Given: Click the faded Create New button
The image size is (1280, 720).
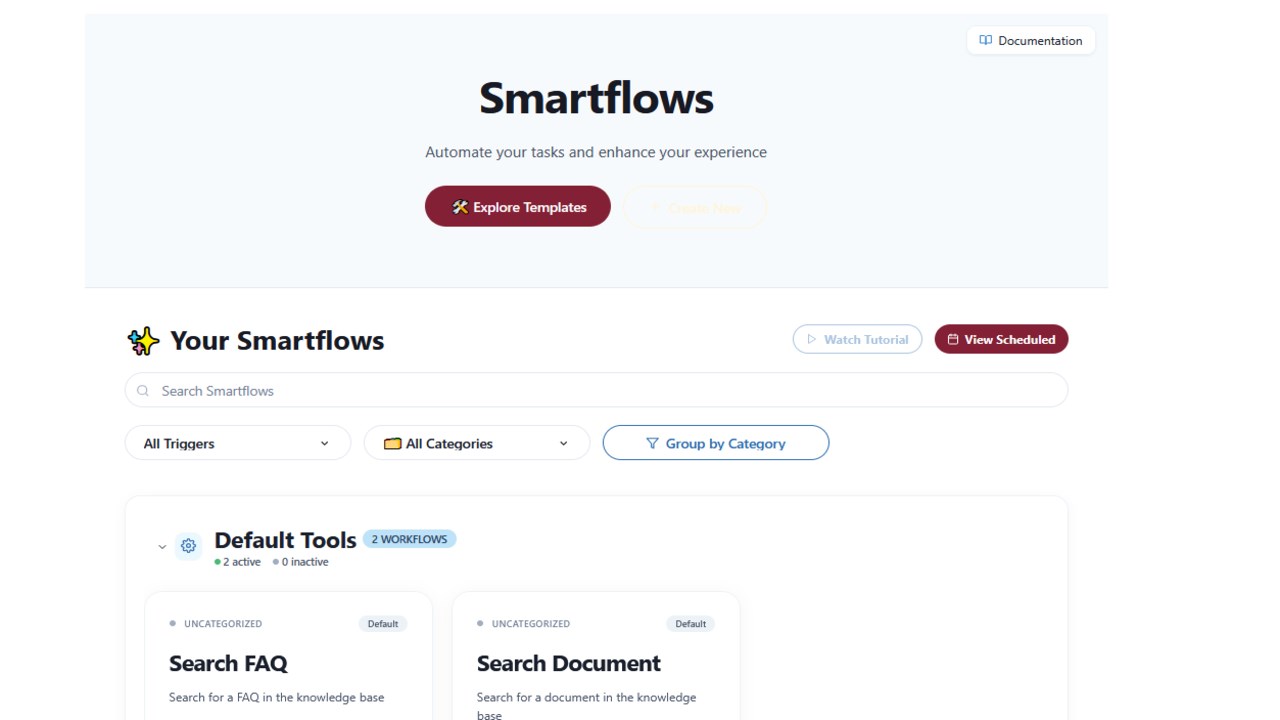Looking at the screenshot, I should tap(695, 207).
